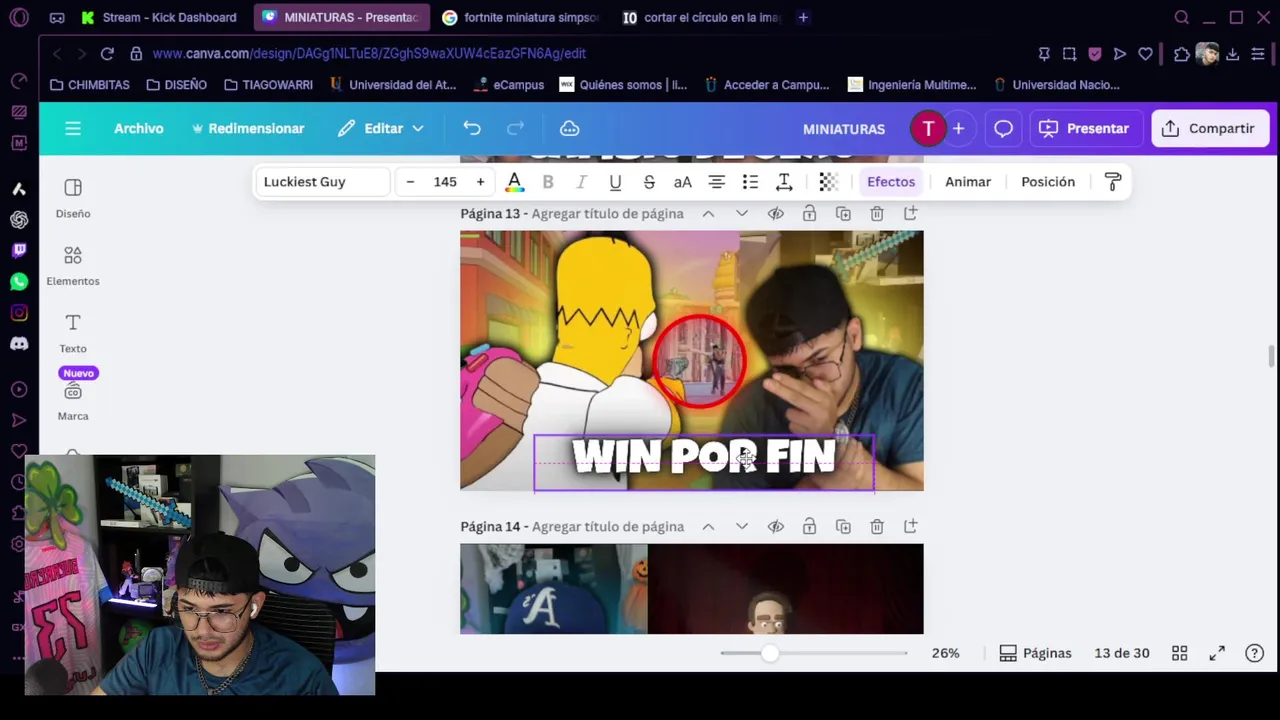Lock Página 13

pyautogui.click(x=809, y=214)
